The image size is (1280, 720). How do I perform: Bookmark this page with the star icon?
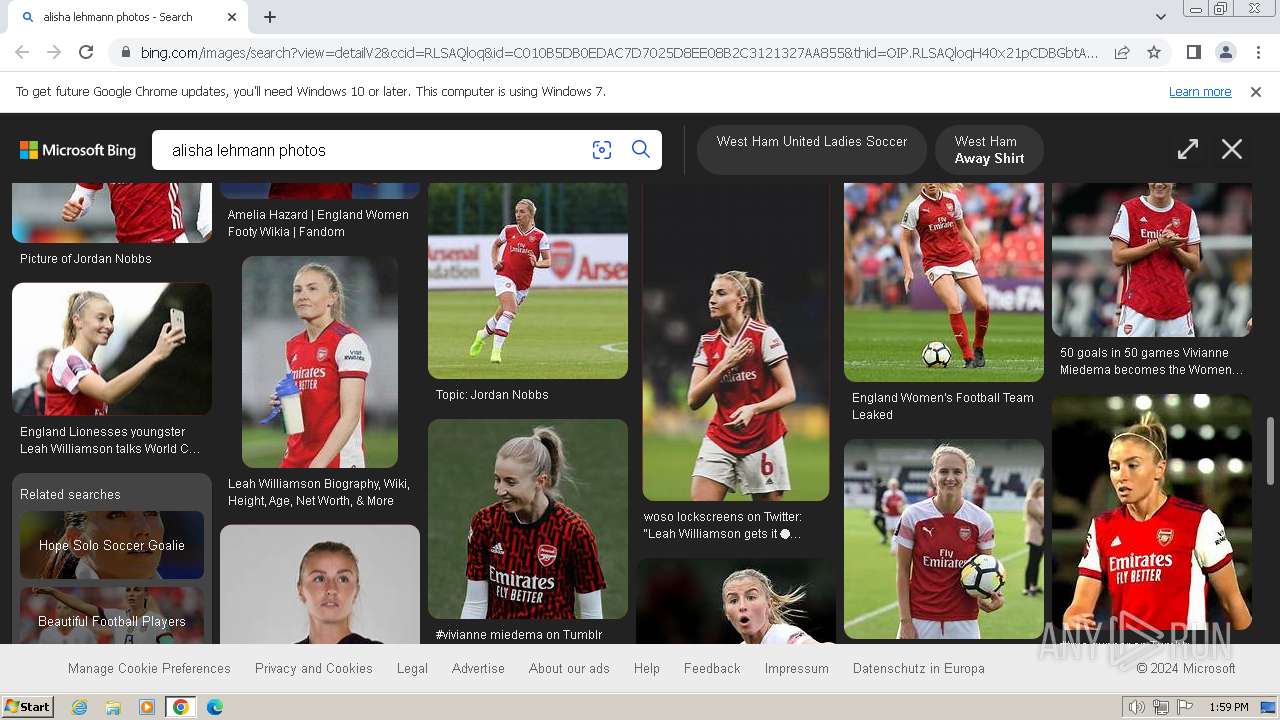[1154, 52]
